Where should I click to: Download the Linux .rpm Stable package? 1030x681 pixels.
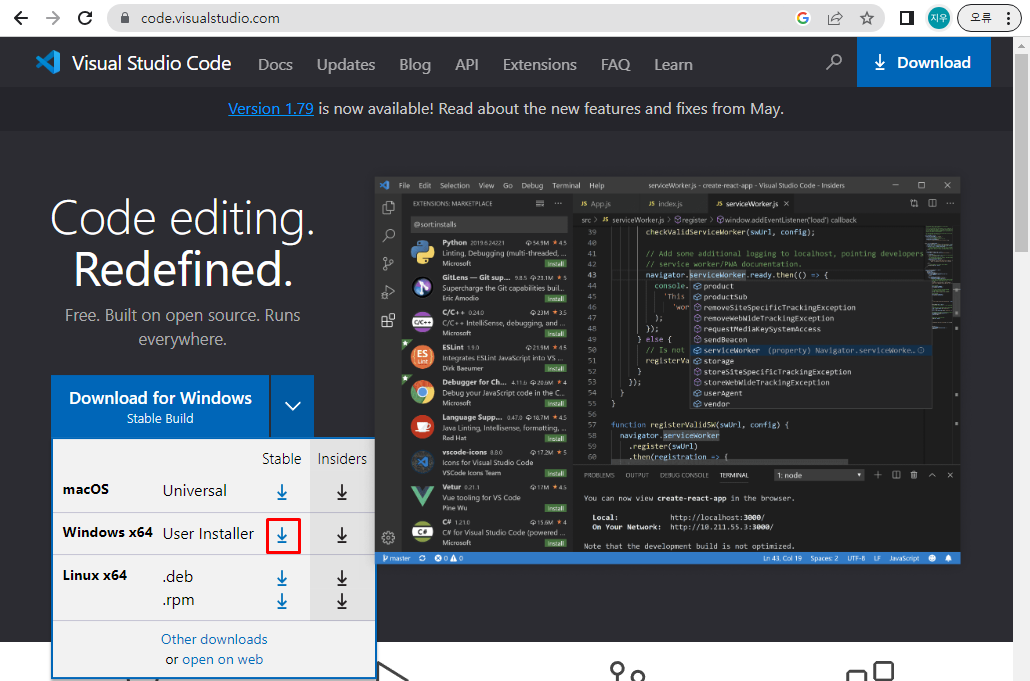tap(282, 601)
